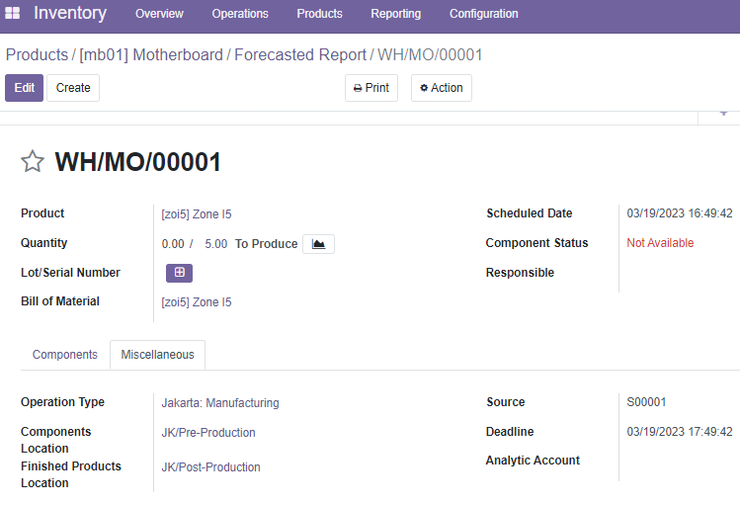The height and width of the screenshot is (505, 740).
Task: Click the Not Available component status
Action: tap(660, 243)
